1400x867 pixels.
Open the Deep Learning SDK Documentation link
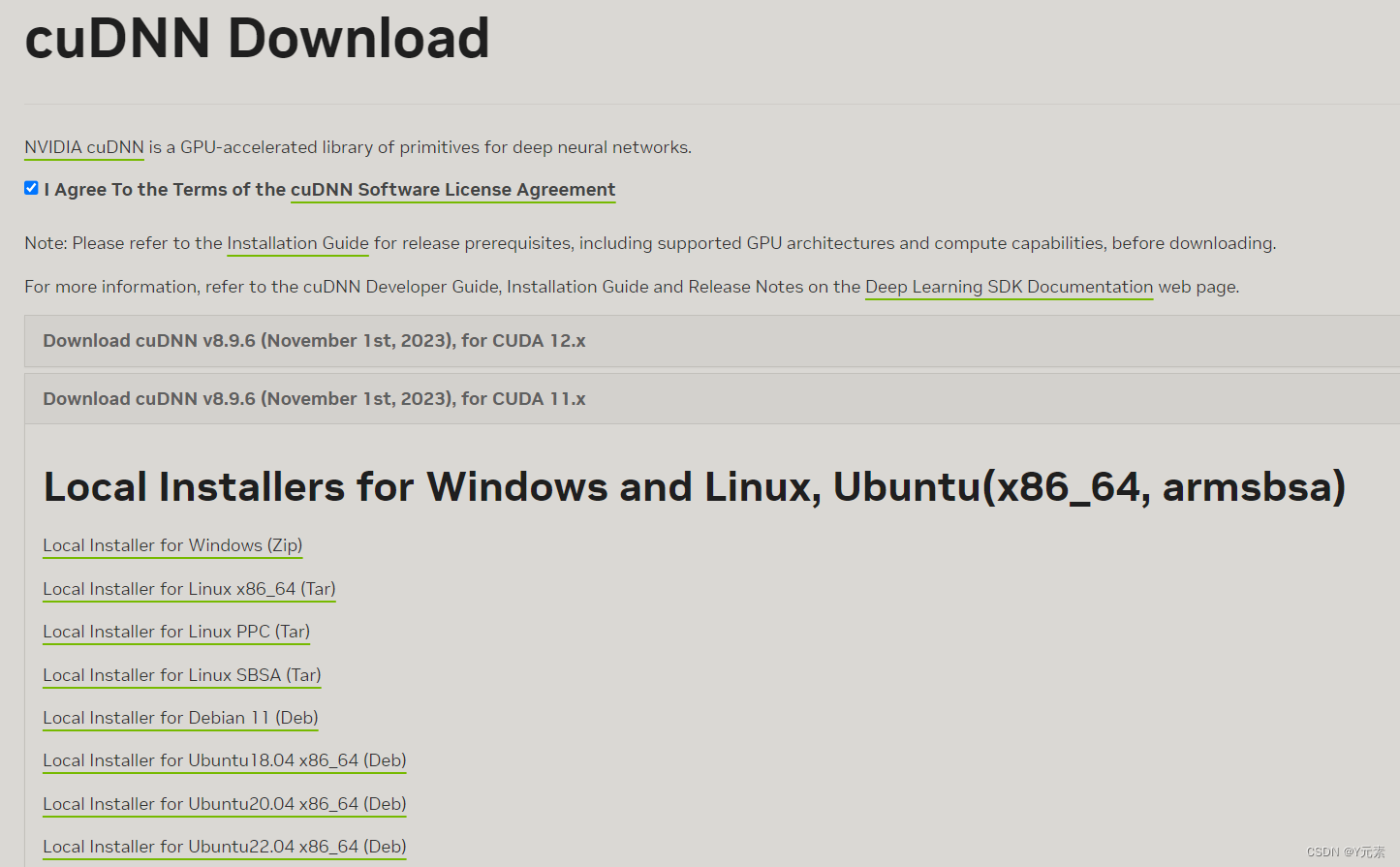coord(1009,287)
